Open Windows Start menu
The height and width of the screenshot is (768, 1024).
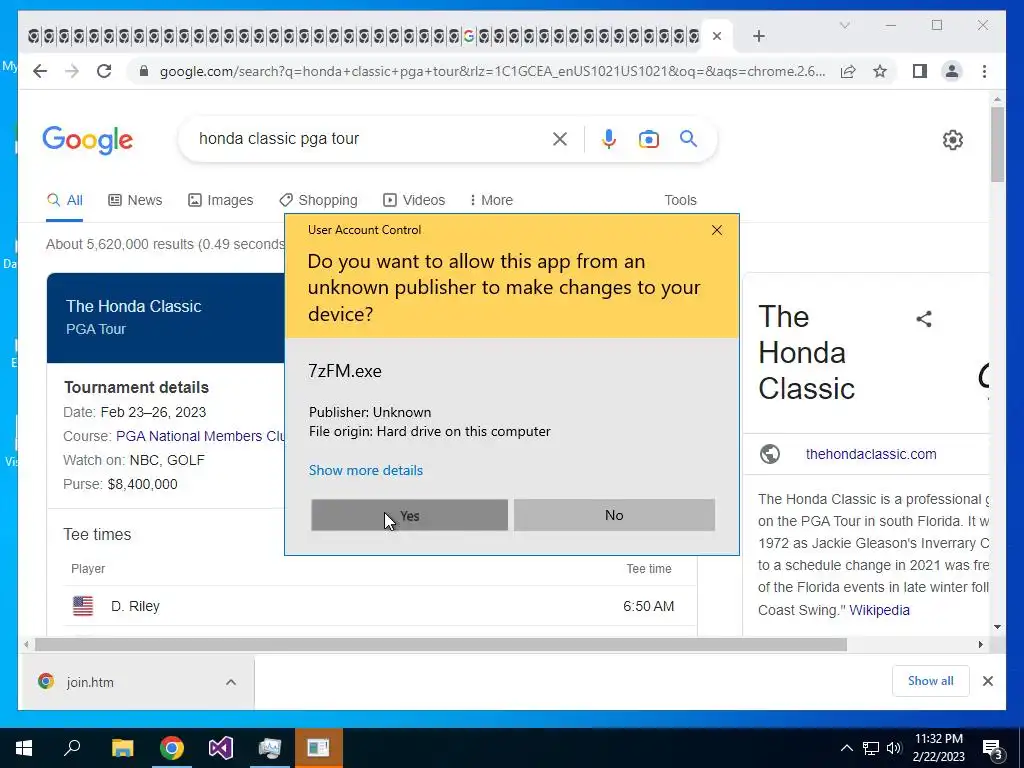[x=24, y=748]
